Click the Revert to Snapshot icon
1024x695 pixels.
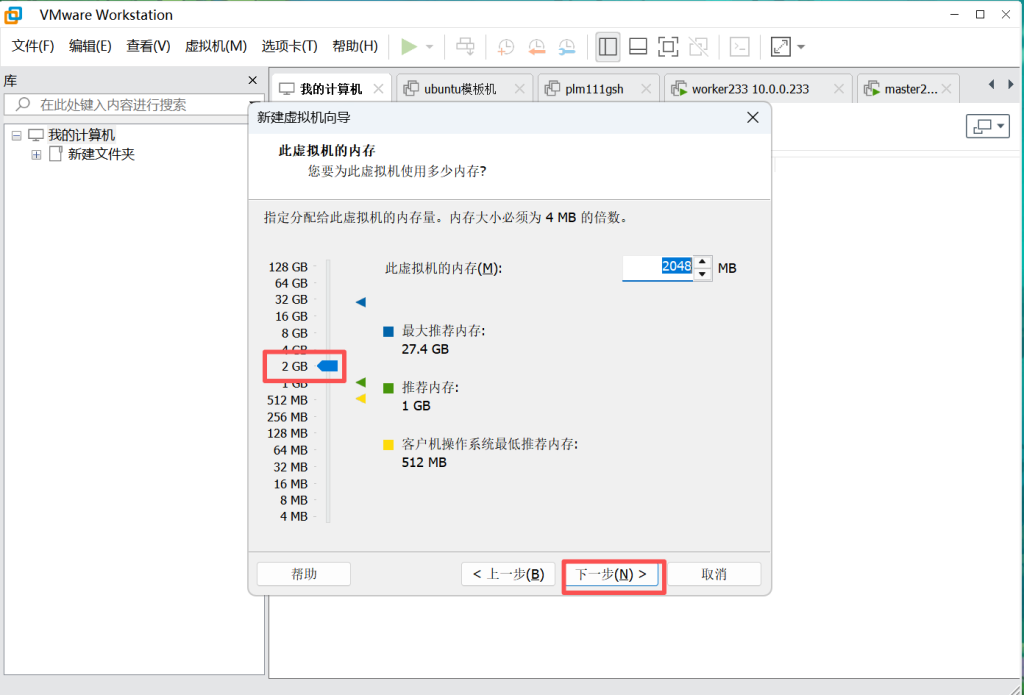(x=537, y=47)
